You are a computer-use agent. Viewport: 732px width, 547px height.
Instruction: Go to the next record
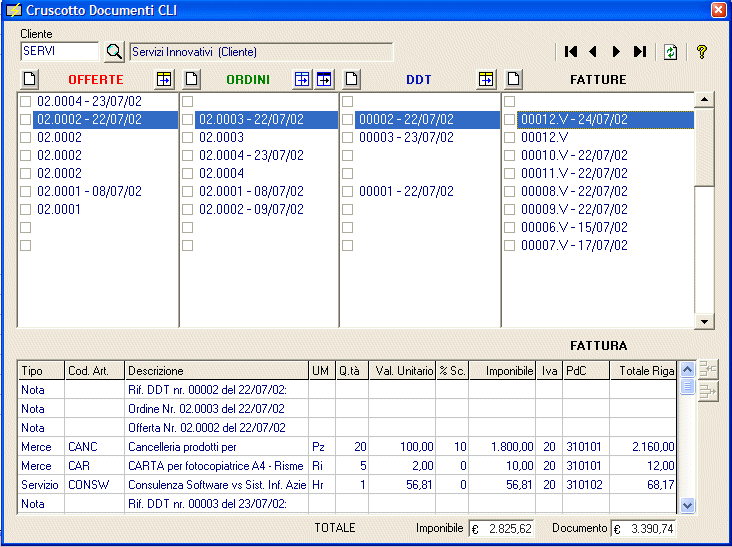[x=616, y=52]
